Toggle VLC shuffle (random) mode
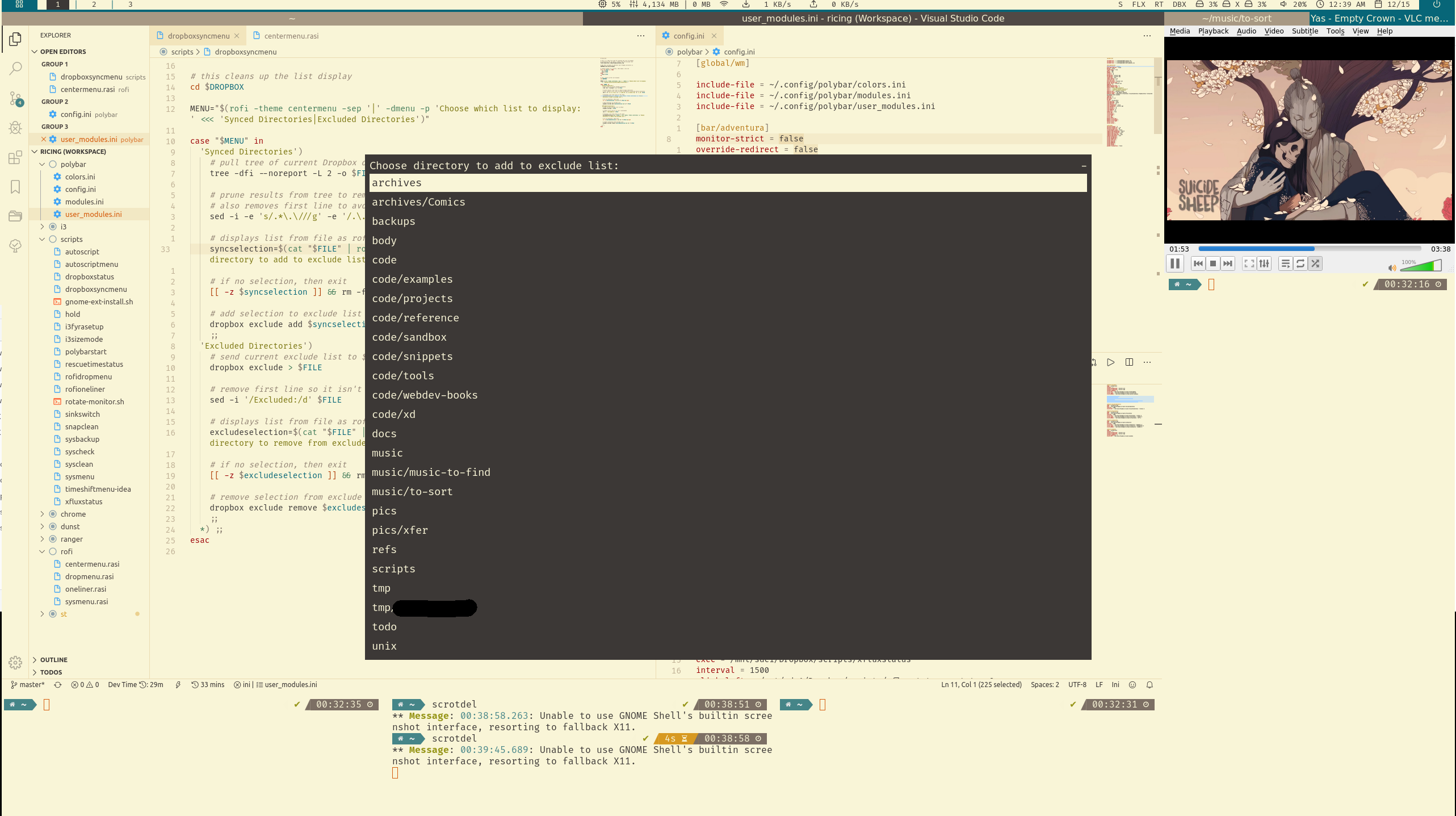The image size is (1456, 816). (x=1315, y=263)
